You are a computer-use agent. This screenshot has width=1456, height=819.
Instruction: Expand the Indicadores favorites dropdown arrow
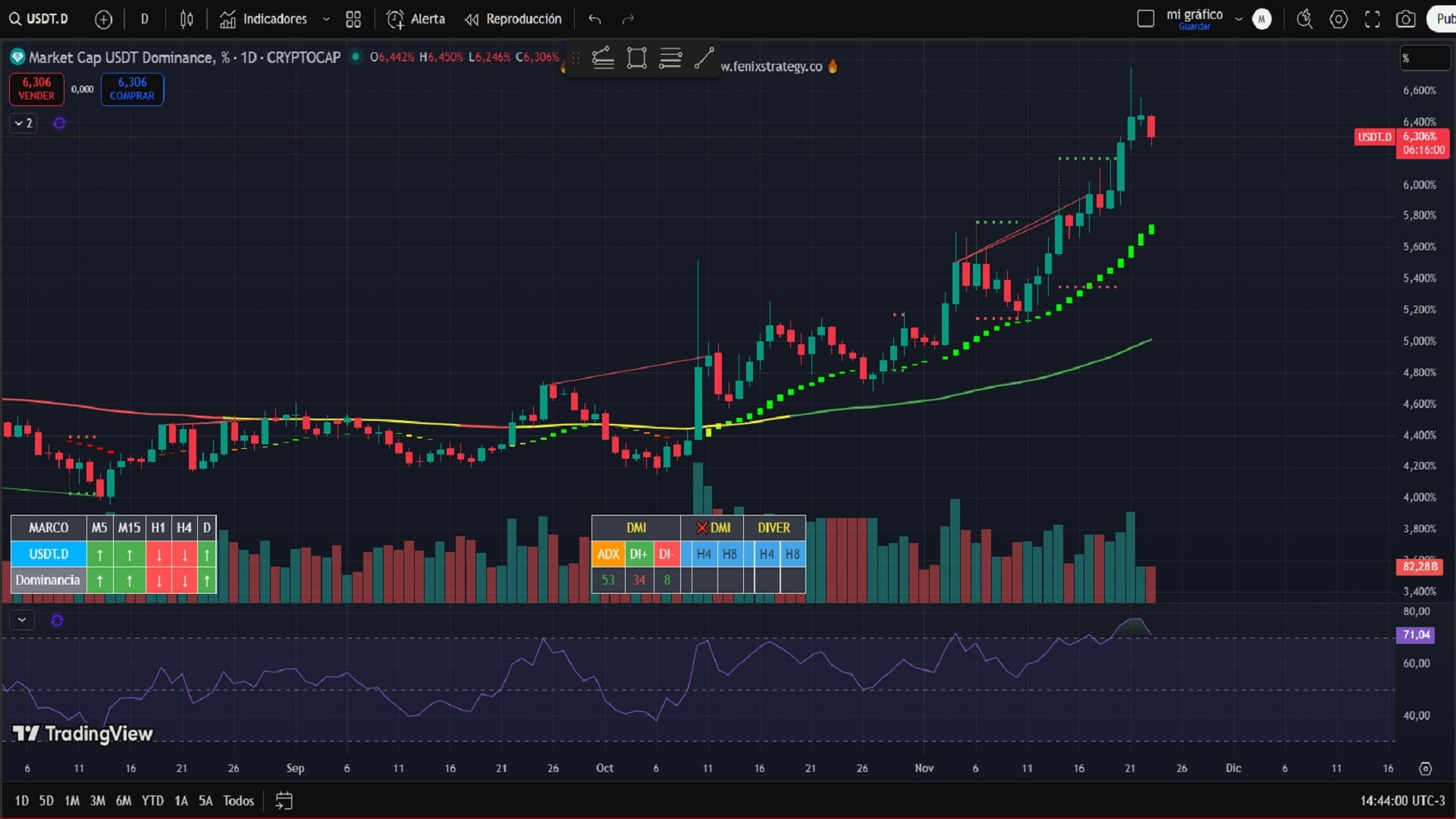326,20
